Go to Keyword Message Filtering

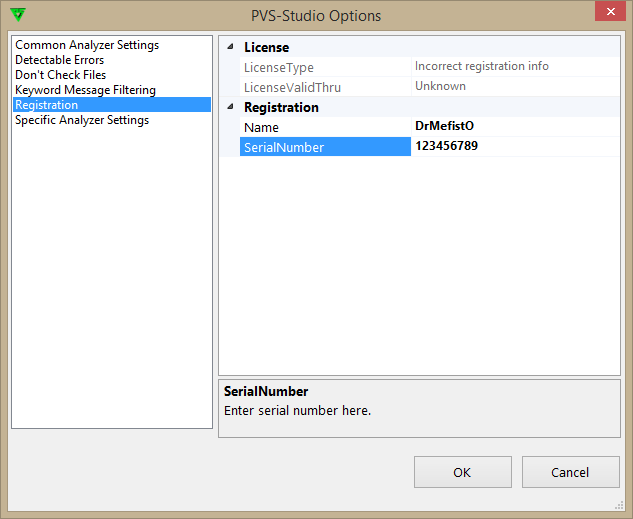[x=85, y=90]
